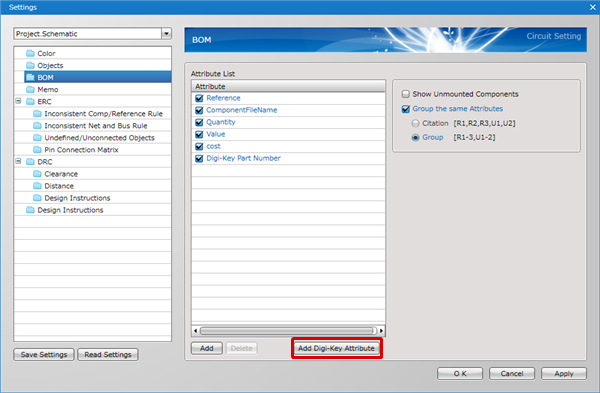Click Add Digi-Key Attribute button

tap(336, 348)
